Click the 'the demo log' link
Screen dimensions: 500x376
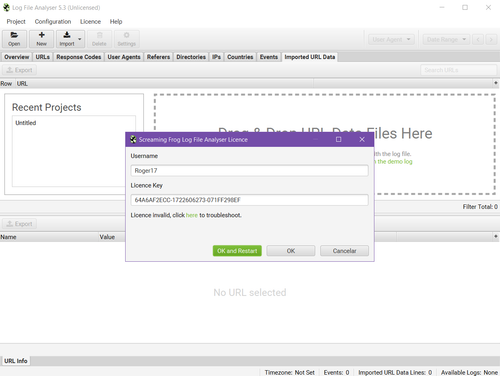pyautogui.click(x=395, y=162)
